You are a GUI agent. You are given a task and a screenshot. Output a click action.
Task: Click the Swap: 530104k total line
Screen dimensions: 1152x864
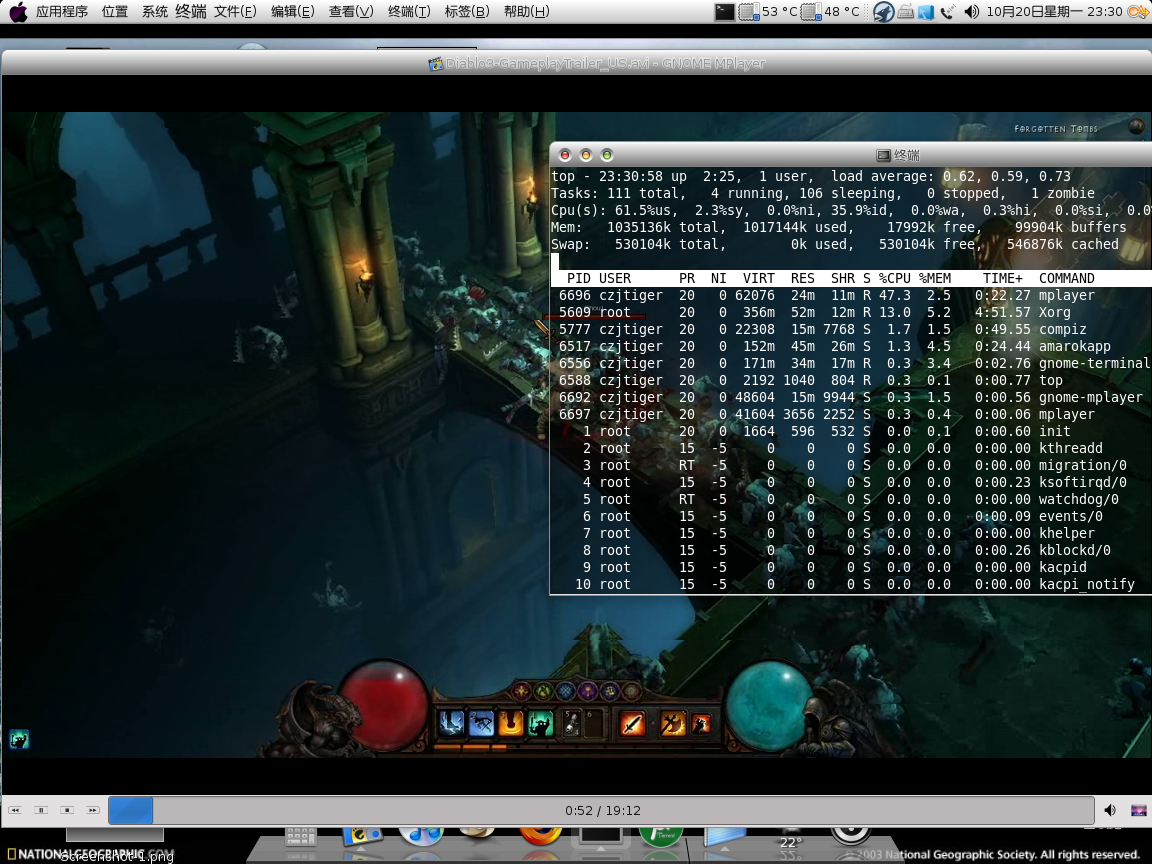(x=835, y=244)
